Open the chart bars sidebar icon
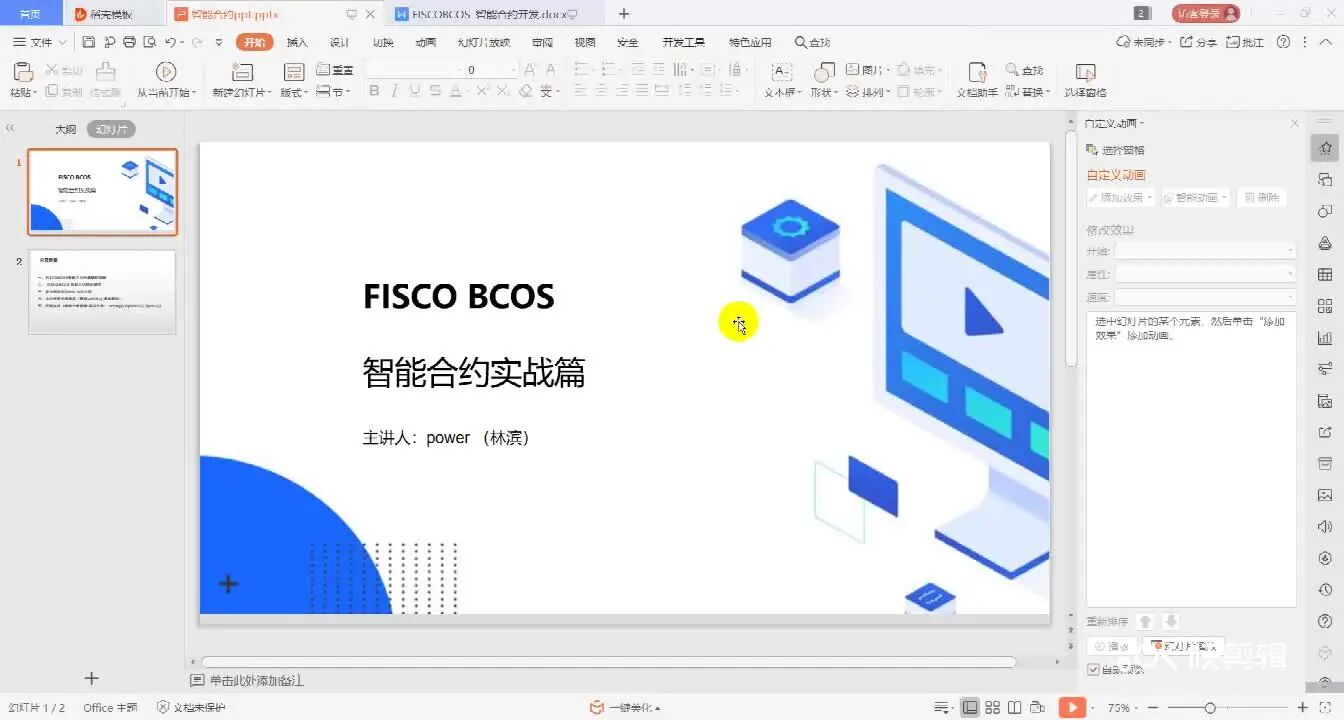1344x720 pixels. click(x=1325, y=337)
